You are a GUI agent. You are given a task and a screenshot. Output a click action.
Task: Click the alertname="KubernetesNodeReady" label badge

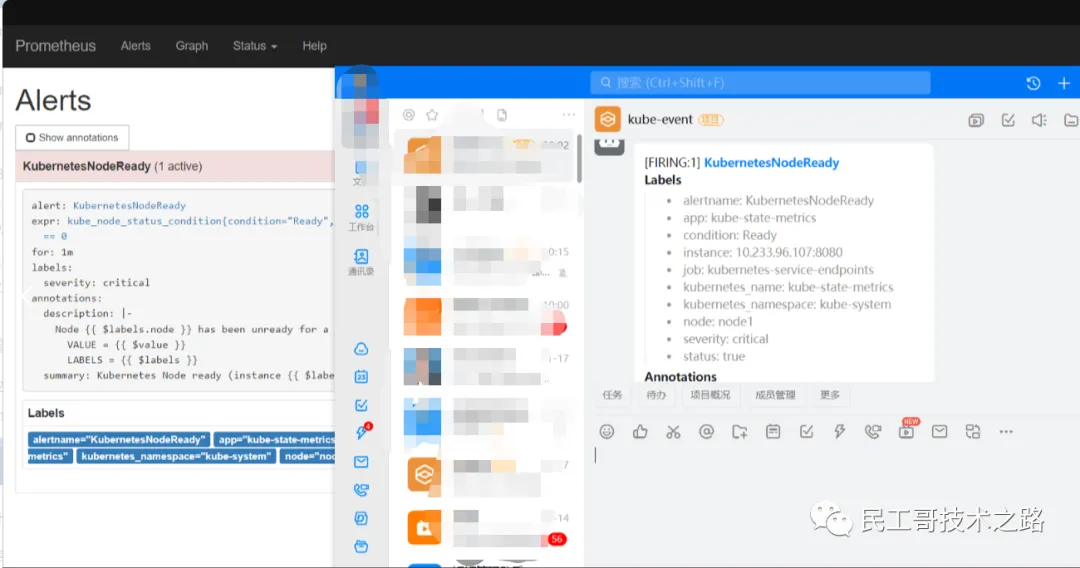click(118, 439)
